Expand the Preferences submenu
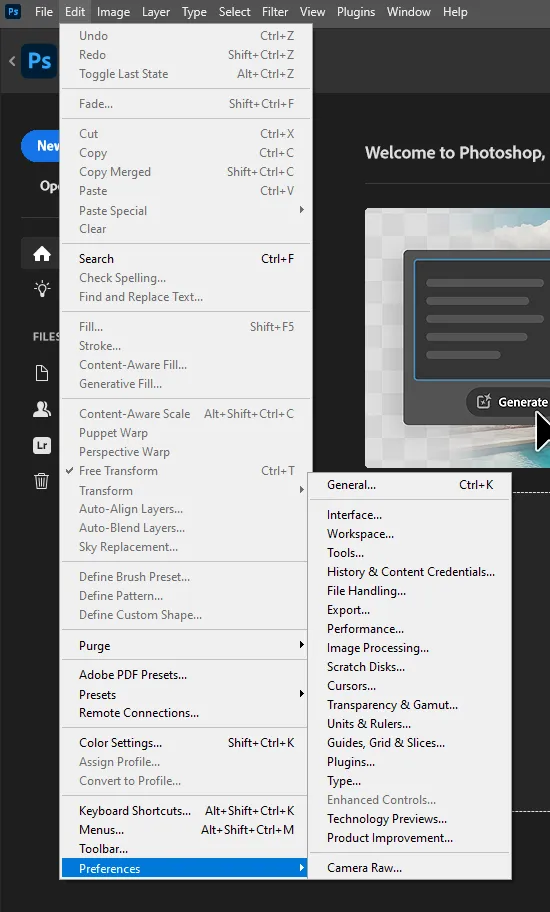The width and height of the screenshot is (550, 912). [x=186, y=868]
